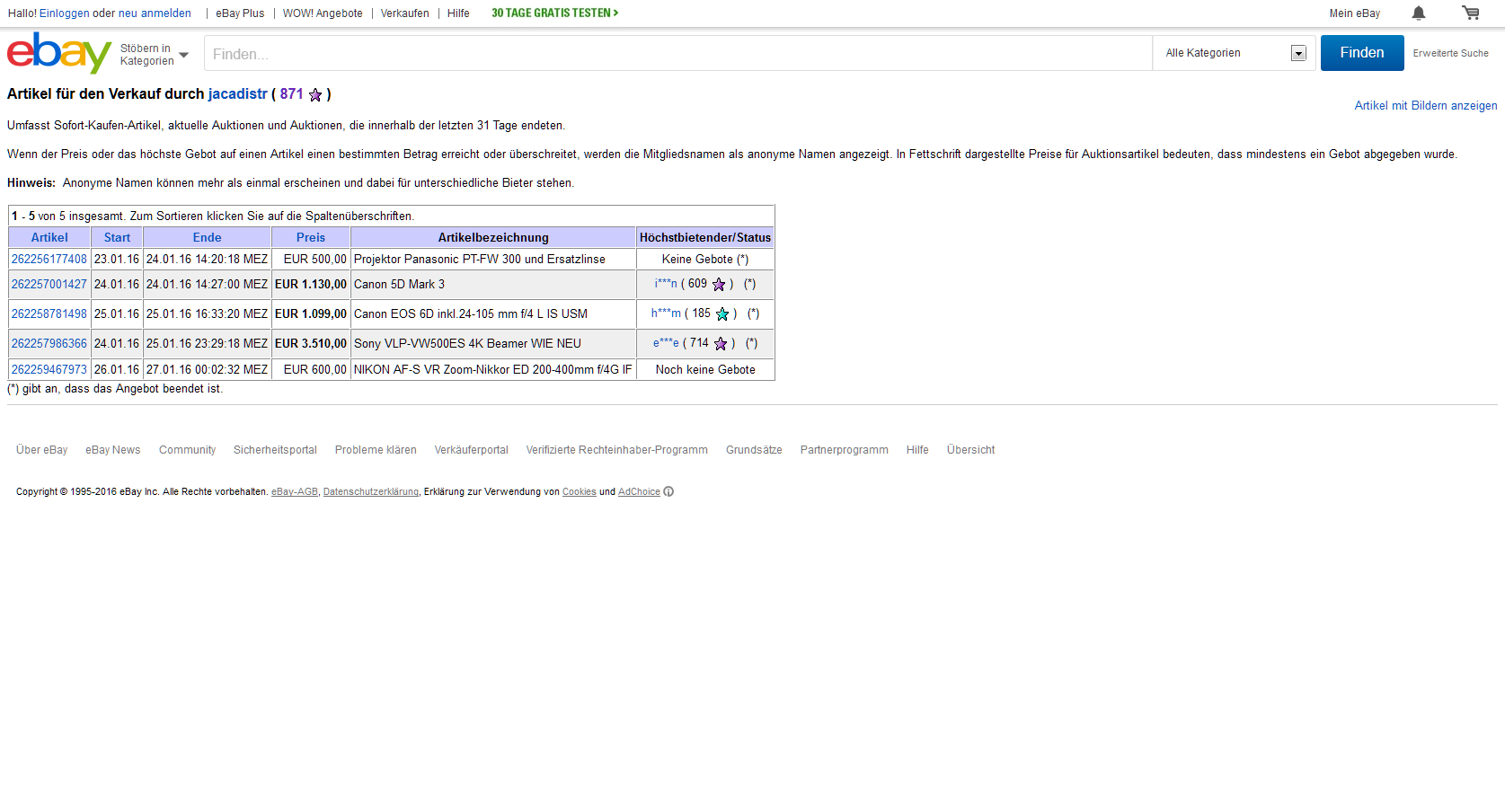Open Grundsätze footer link

click(x=754, y=450)
